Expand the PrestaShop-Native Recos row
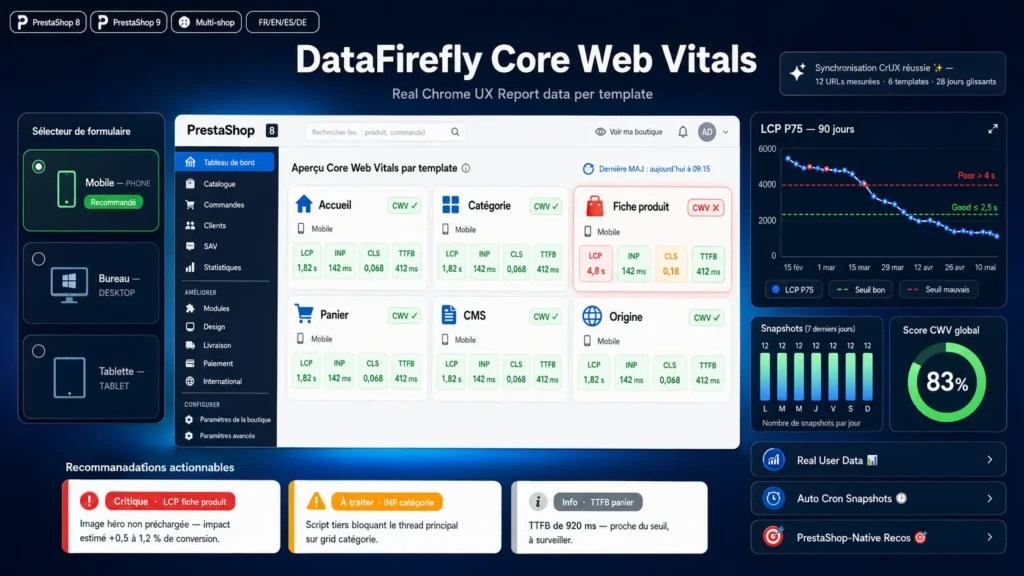Viewport: 1024px width, 576px height. pos(878,537)
